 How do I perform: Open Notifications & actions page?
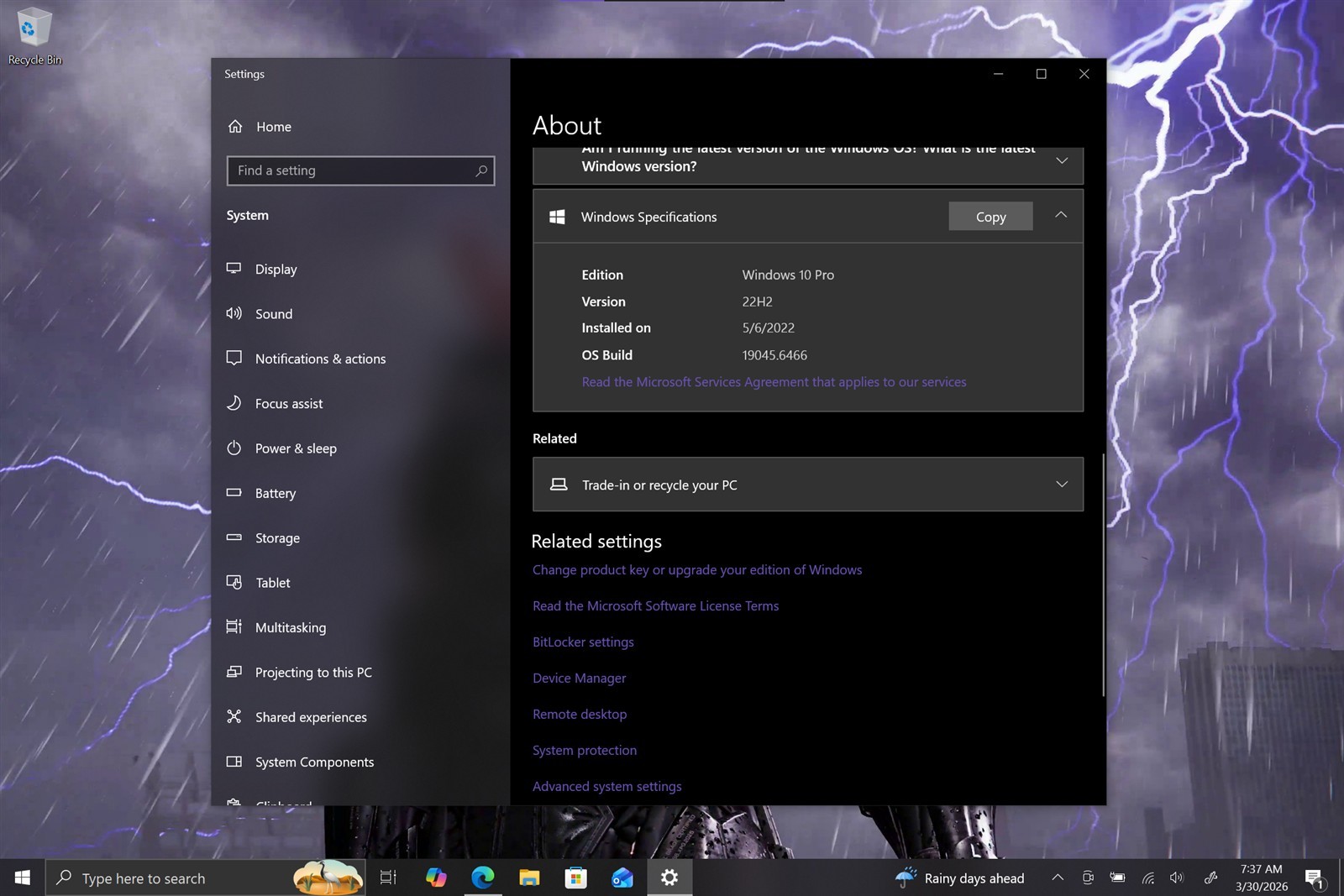pyautogui.click(x=360, y=359)
